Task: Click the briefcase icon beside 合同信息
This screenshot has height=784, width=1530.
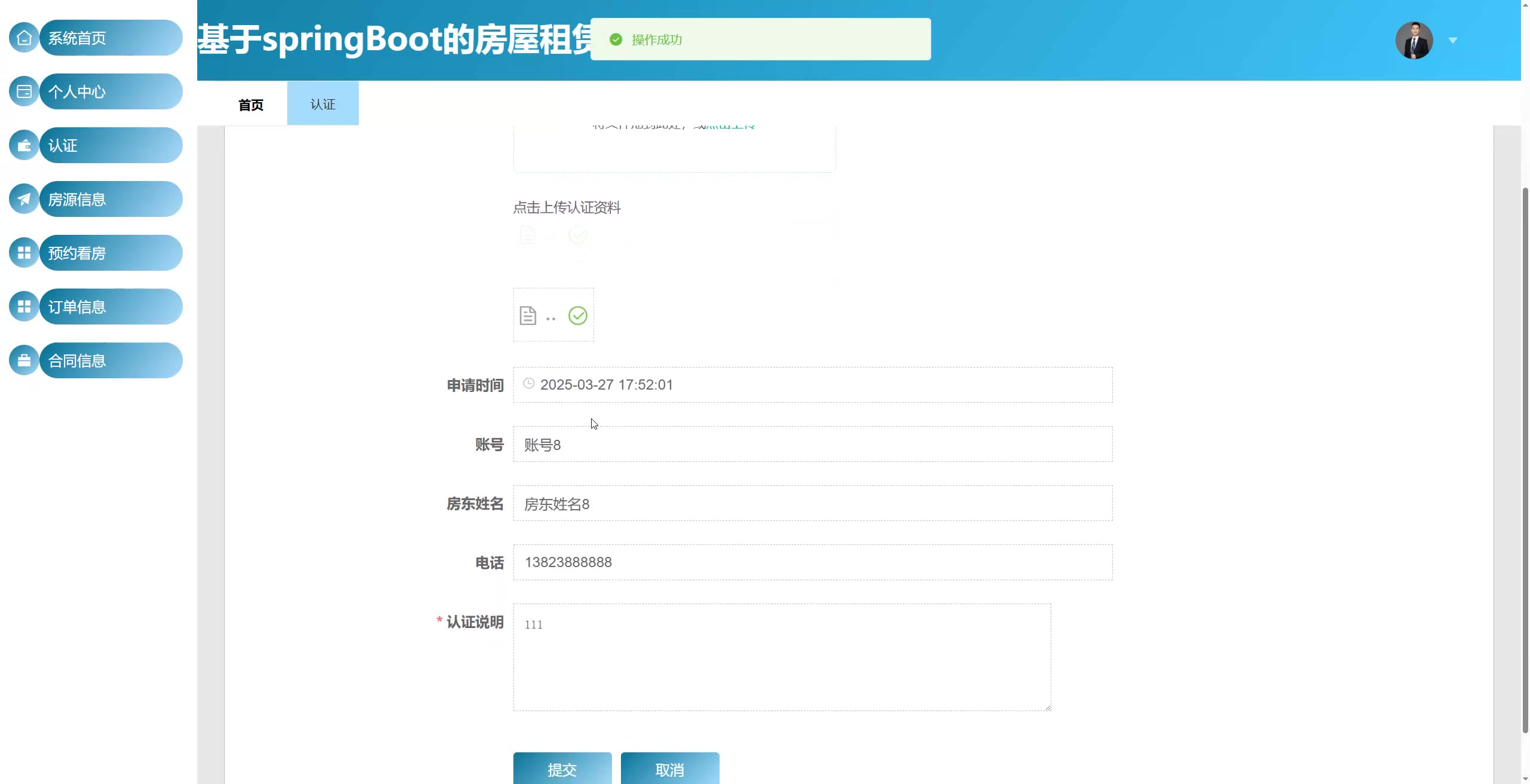Action: pos(24,360)
